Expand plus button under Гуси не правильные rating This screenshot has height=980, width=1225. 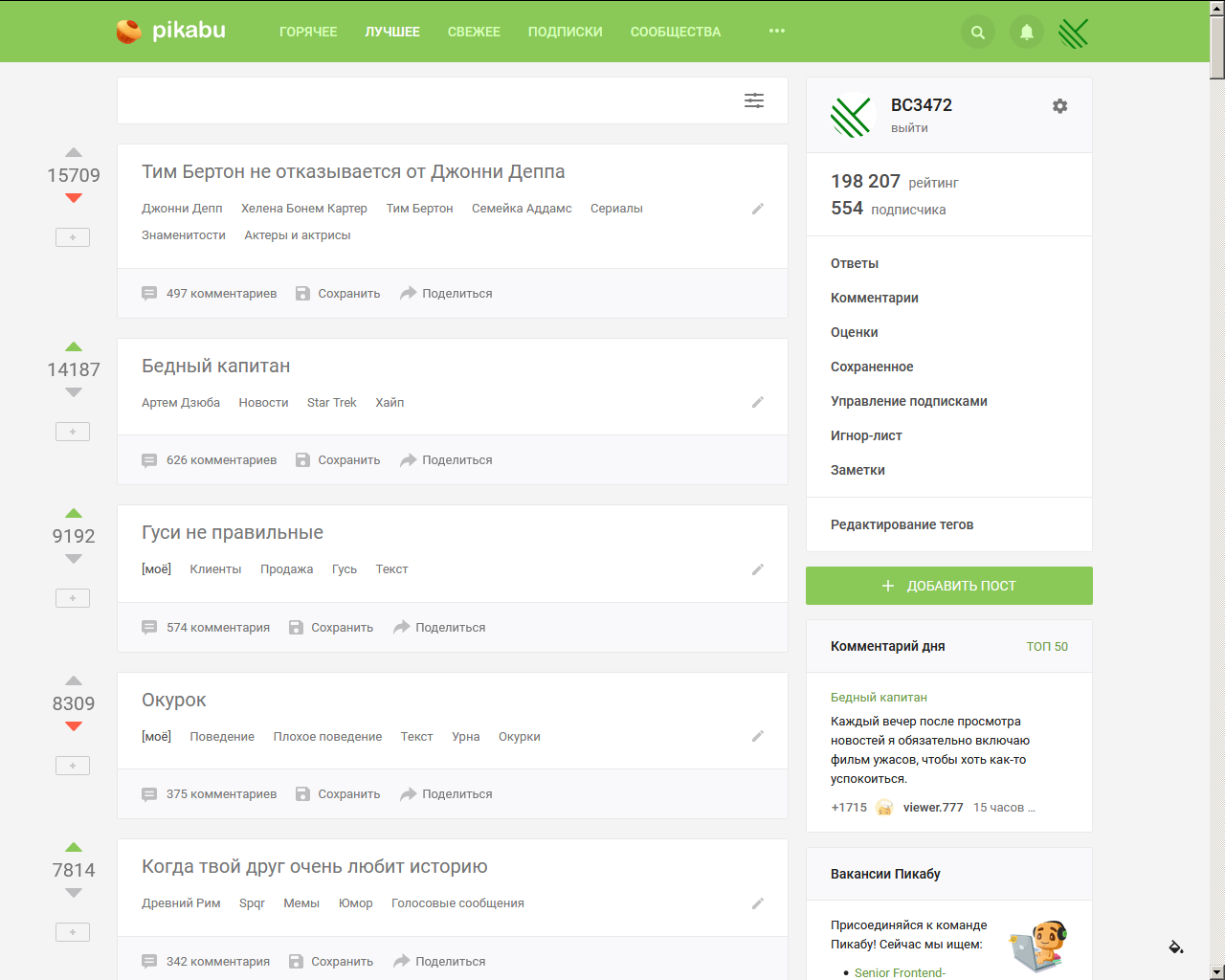click(73, 598)
